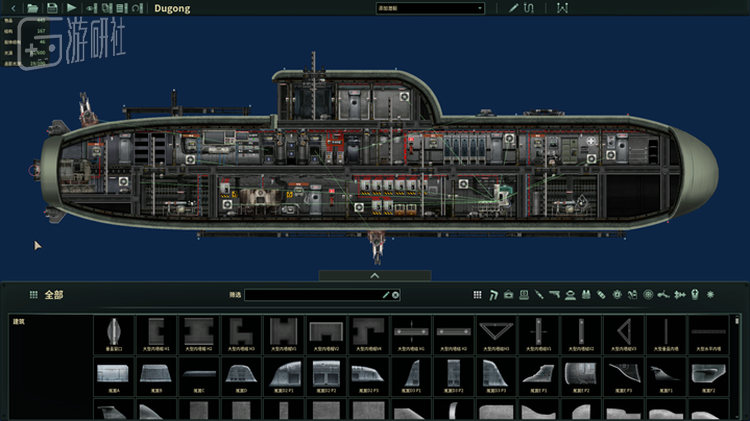Open the dropdown at top center
The height and width of the screenshot is (421, 750).
click(x=430, y=8)
